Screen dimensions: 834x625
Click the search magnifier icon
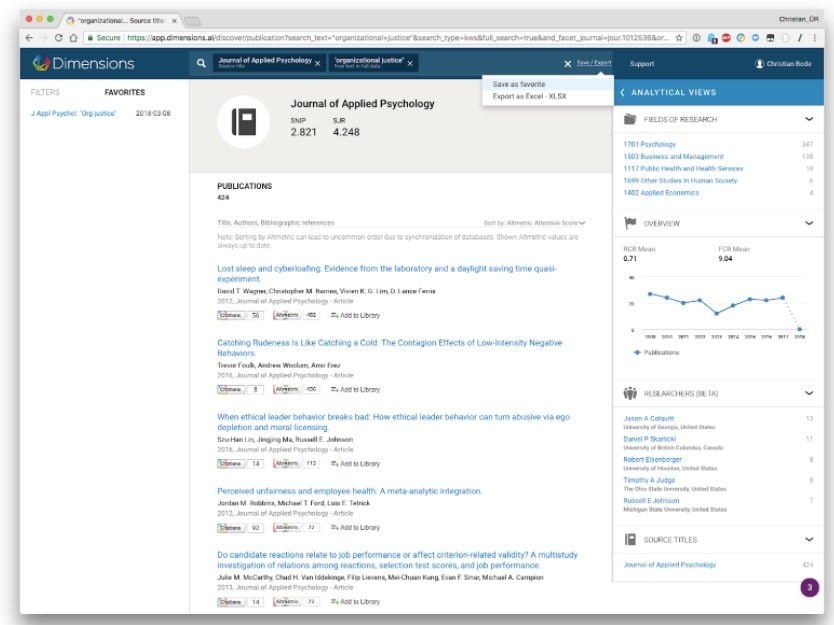pos(201,63)
